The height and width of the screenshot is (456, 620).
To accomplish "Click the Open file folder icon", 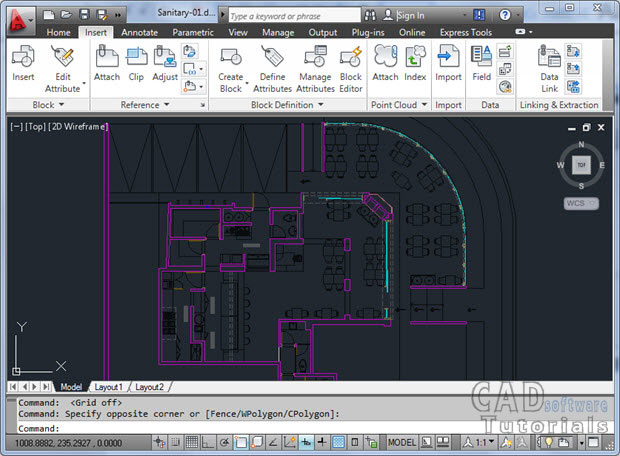I will tap(66, 15).
